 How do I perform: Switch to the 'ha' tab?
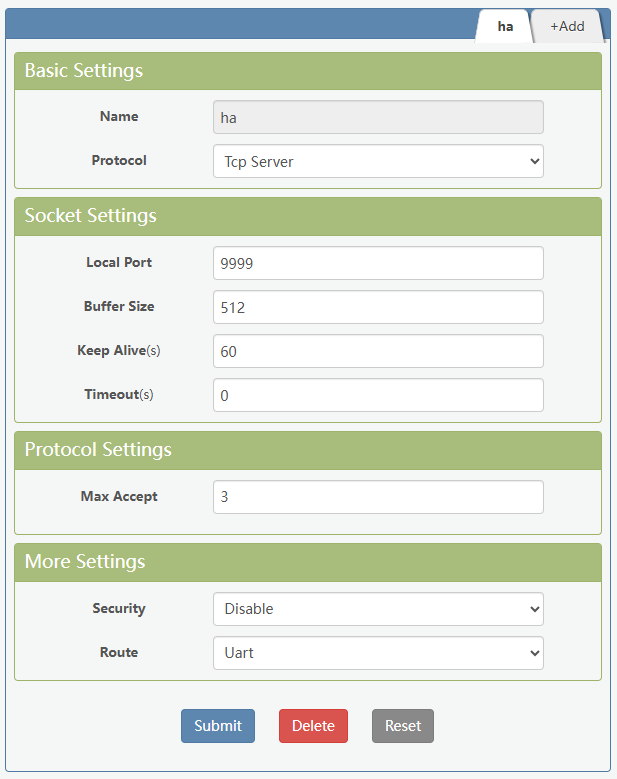pyautogui.click(x=505, y=26)
